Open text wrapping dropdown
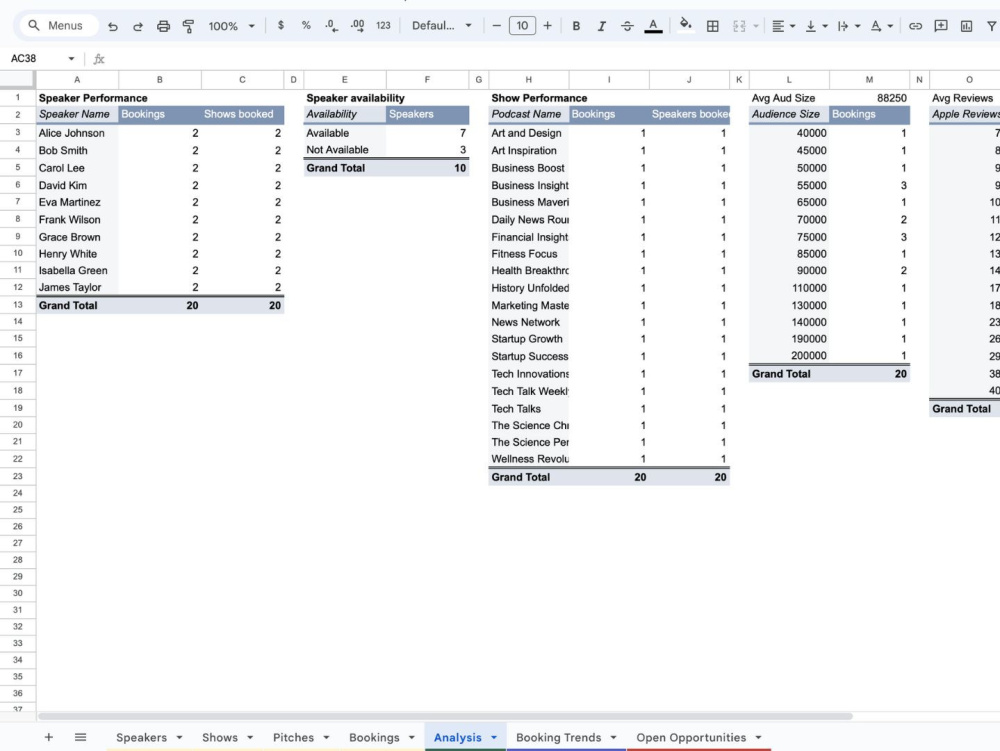The image size is (1000, 751). click(x=848, y=26)
